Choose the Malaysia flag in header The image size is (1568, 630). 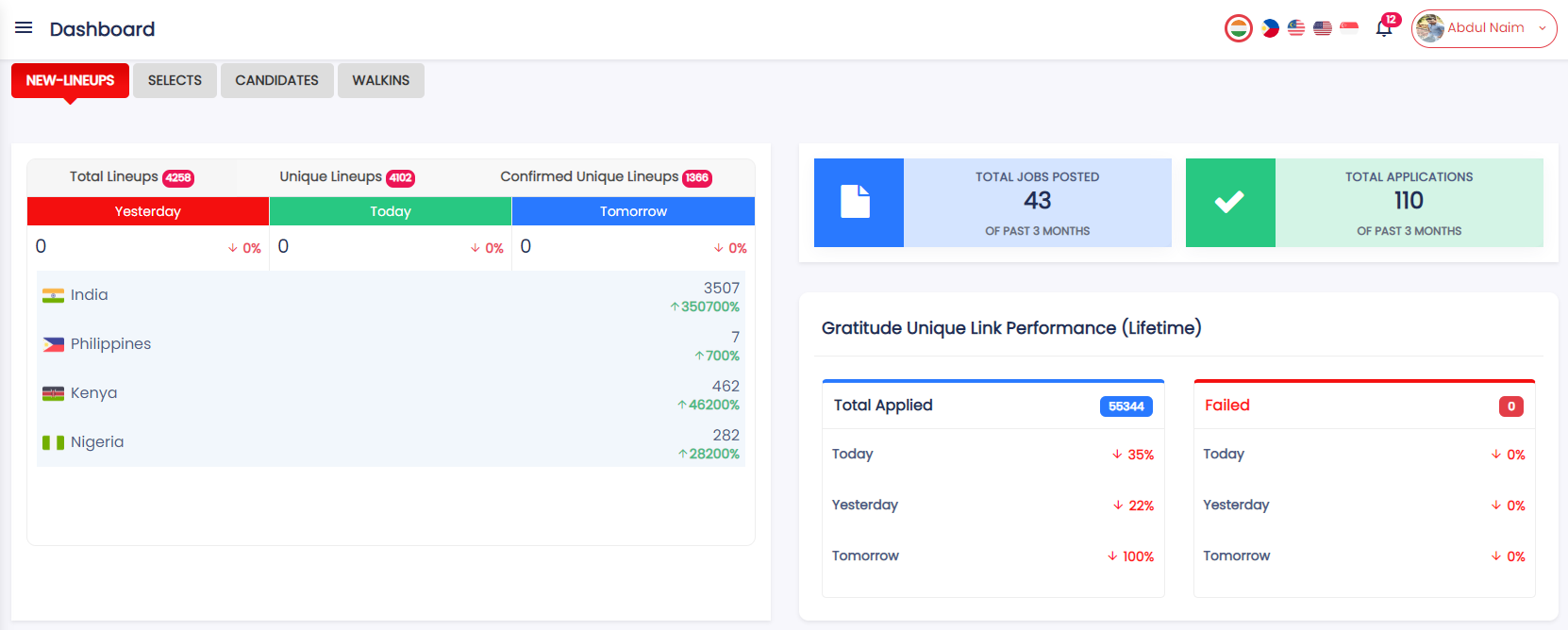[1296, 28]
